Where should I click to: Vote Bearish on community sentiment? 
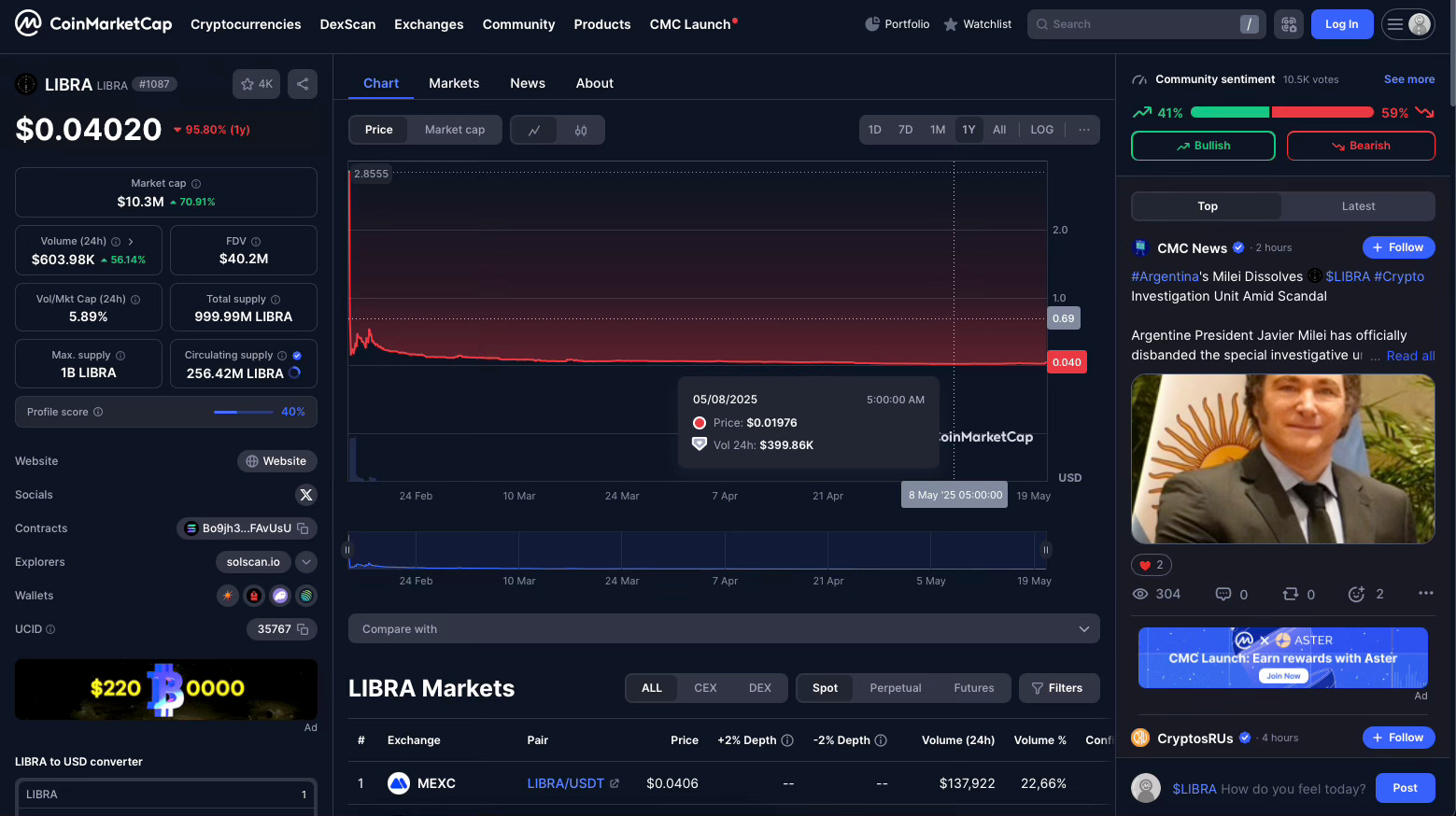[1361, 146]
